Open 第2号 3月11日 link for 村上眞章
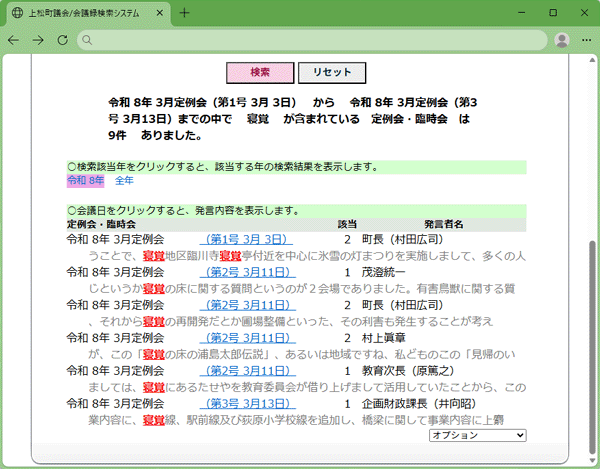Screen dimensions: 600x469 tap(248, 339)
